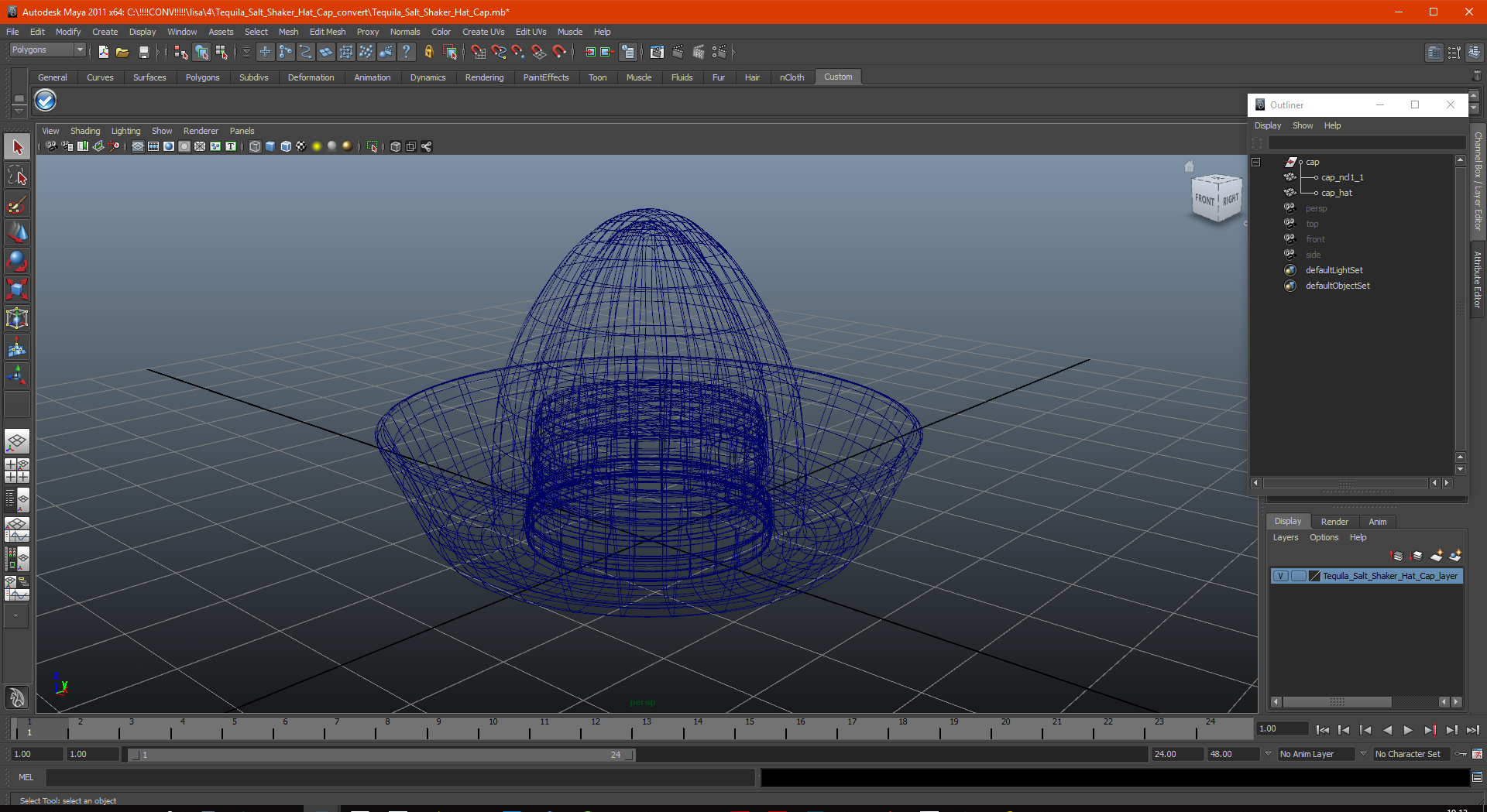
Task: Toggle wireframe shading in viewport
Action: click(x=255, y=146)
